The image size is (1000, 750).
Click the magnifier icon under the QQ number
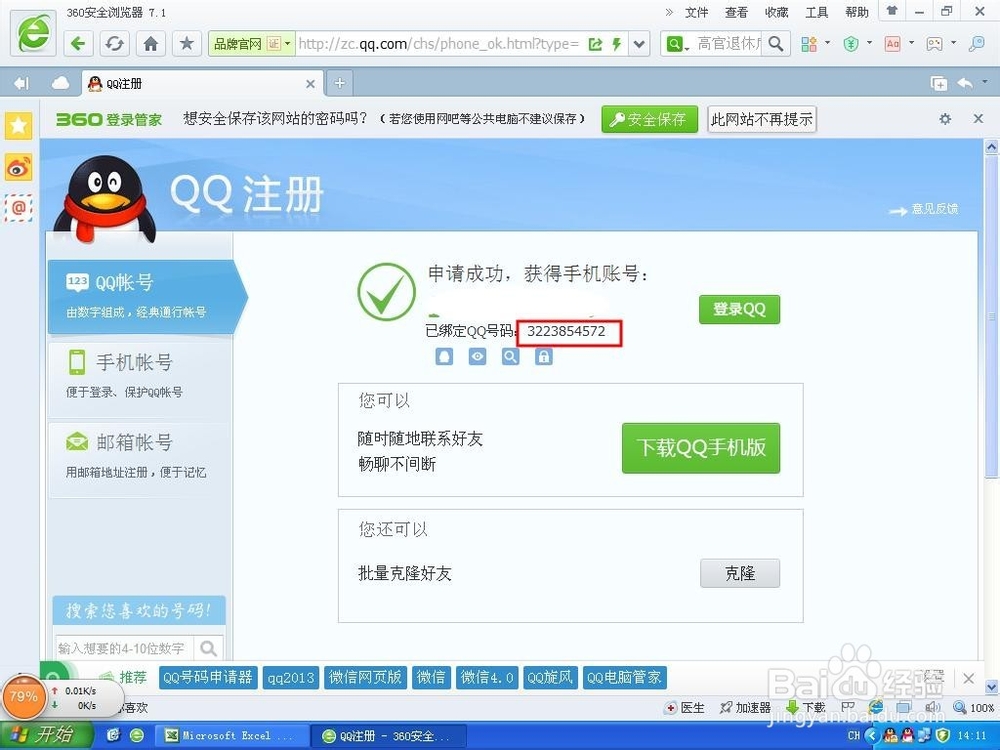coord(510,357)
